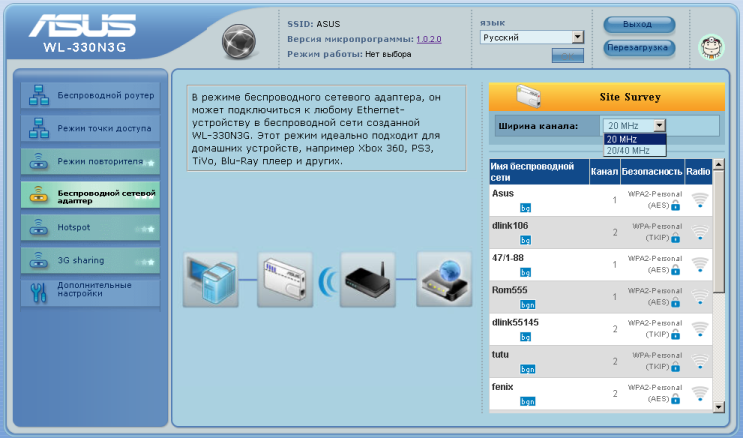Click the Site Survey adapter icon
743x438 pixels.
(x=528, y=96)
